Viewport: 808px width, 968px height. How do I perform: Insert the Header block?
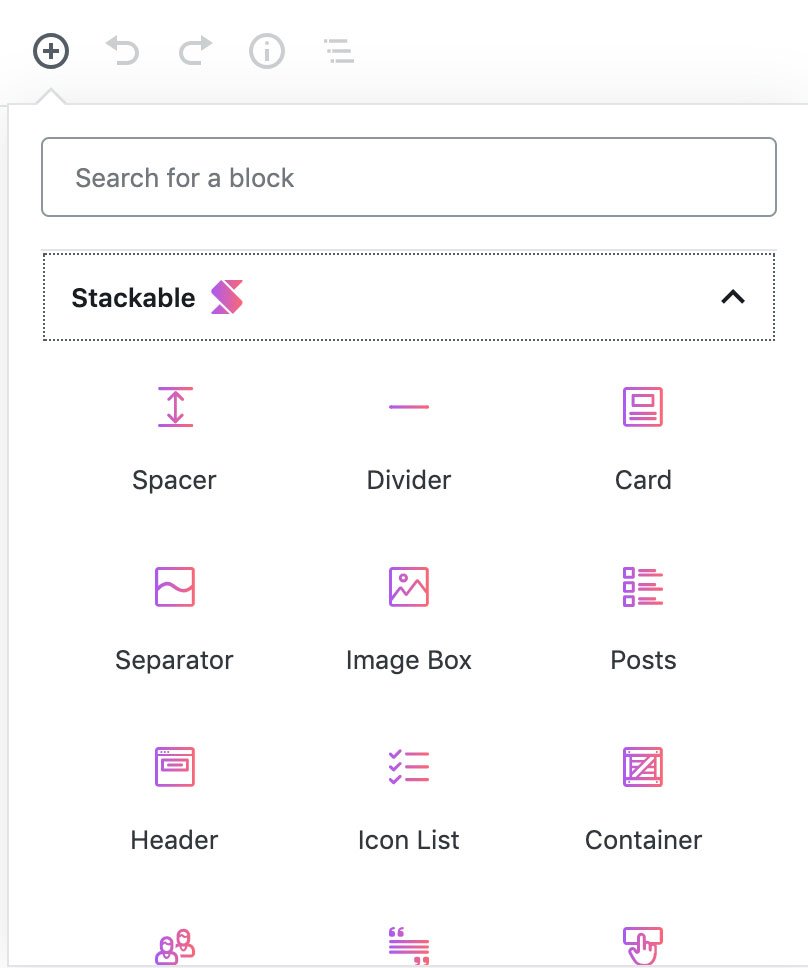(x=175, y=800)
